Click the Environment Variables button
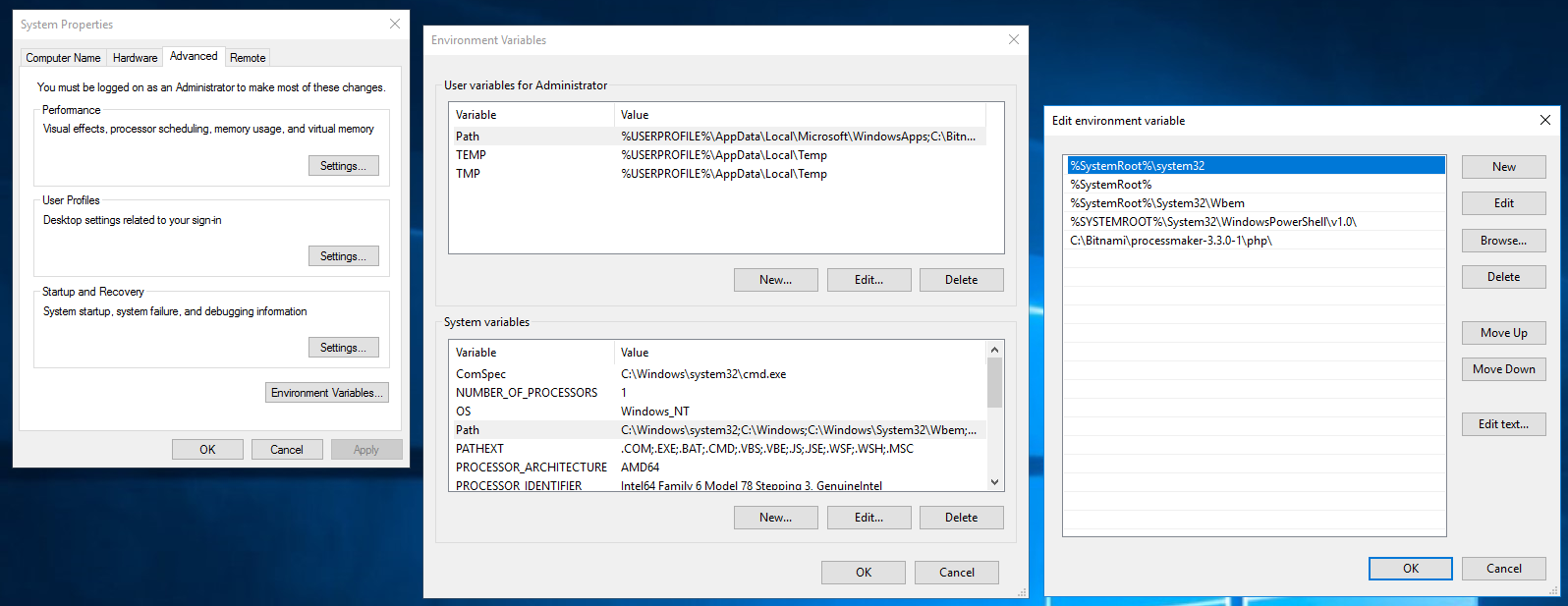 point(327,393)
